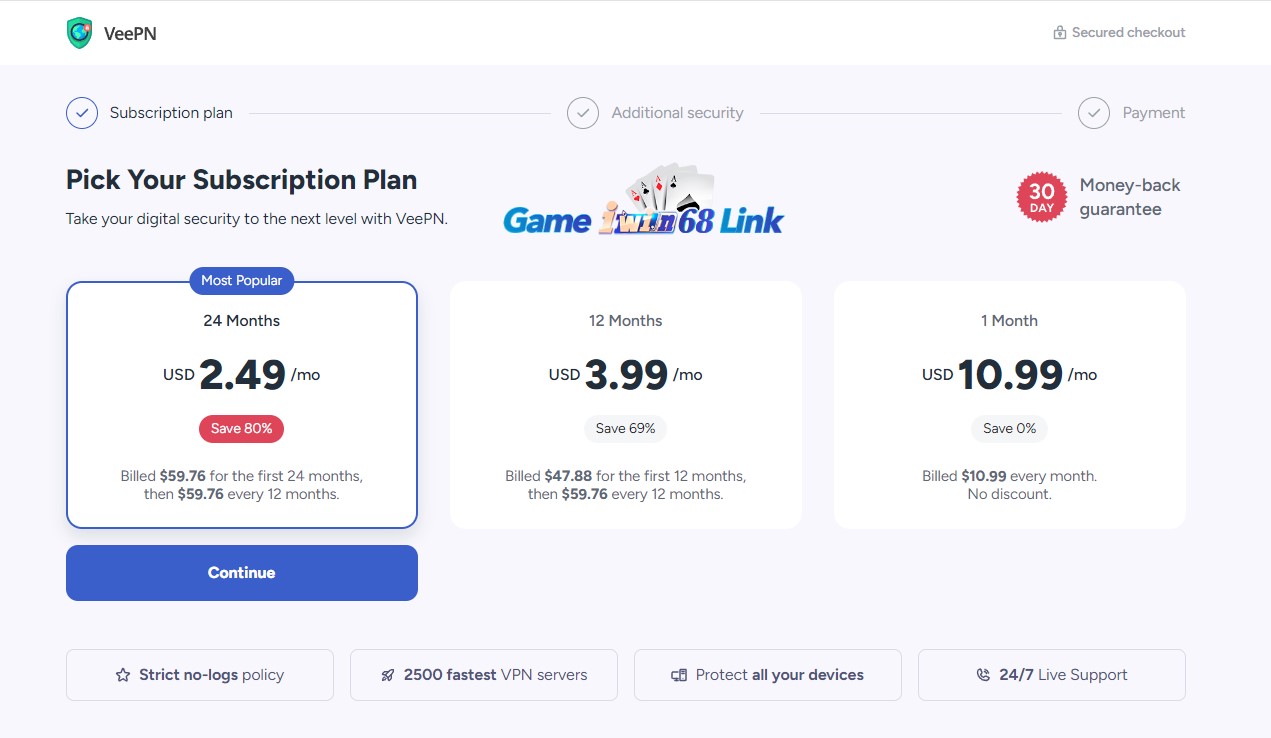
Task: Select the 24 Months plan card
Action: coord(242,405)
